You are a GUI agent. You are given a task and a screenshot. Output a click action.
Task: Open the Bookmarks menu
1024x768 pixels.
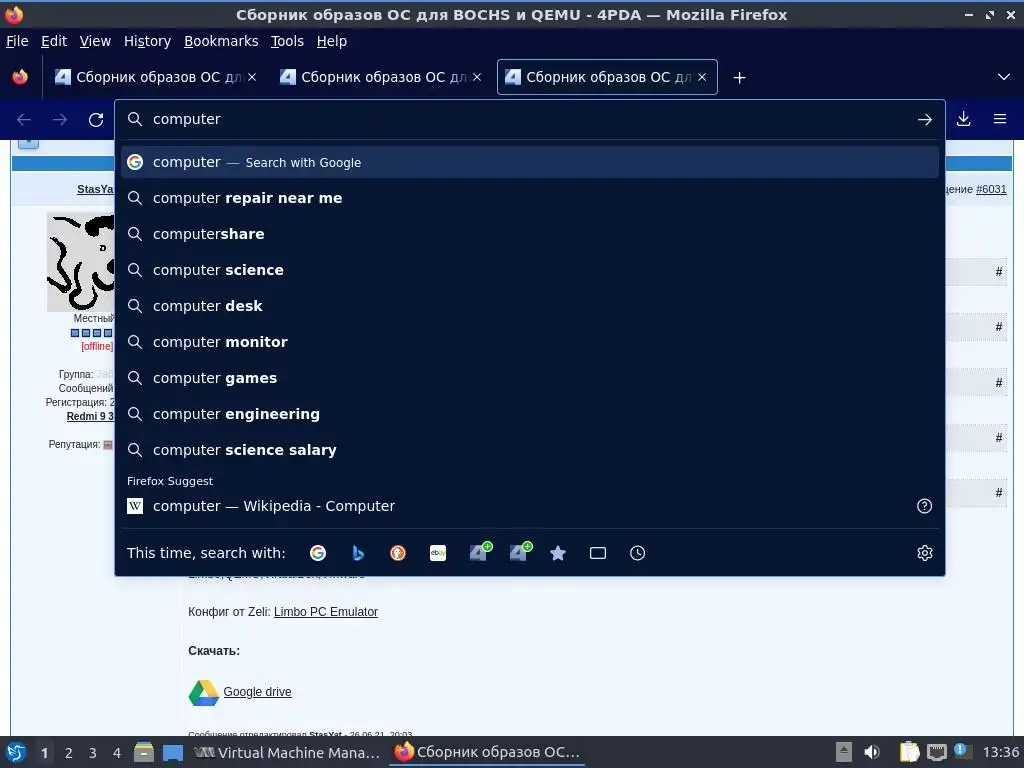click(221, 41)
